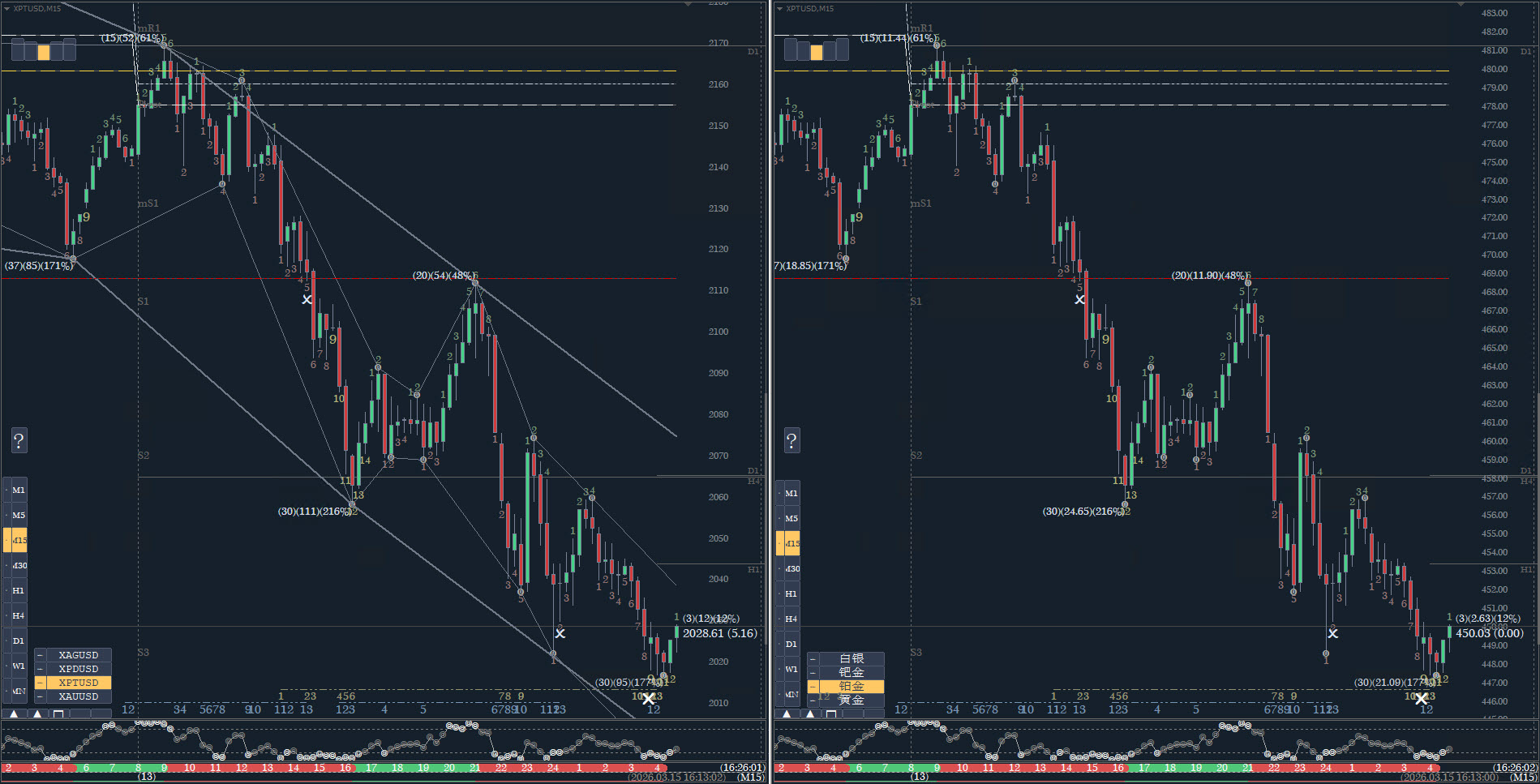1540x784 pixels.
Task: Toggle the dot cell beside W1 in right chart
Action: (x=779, y=669)
